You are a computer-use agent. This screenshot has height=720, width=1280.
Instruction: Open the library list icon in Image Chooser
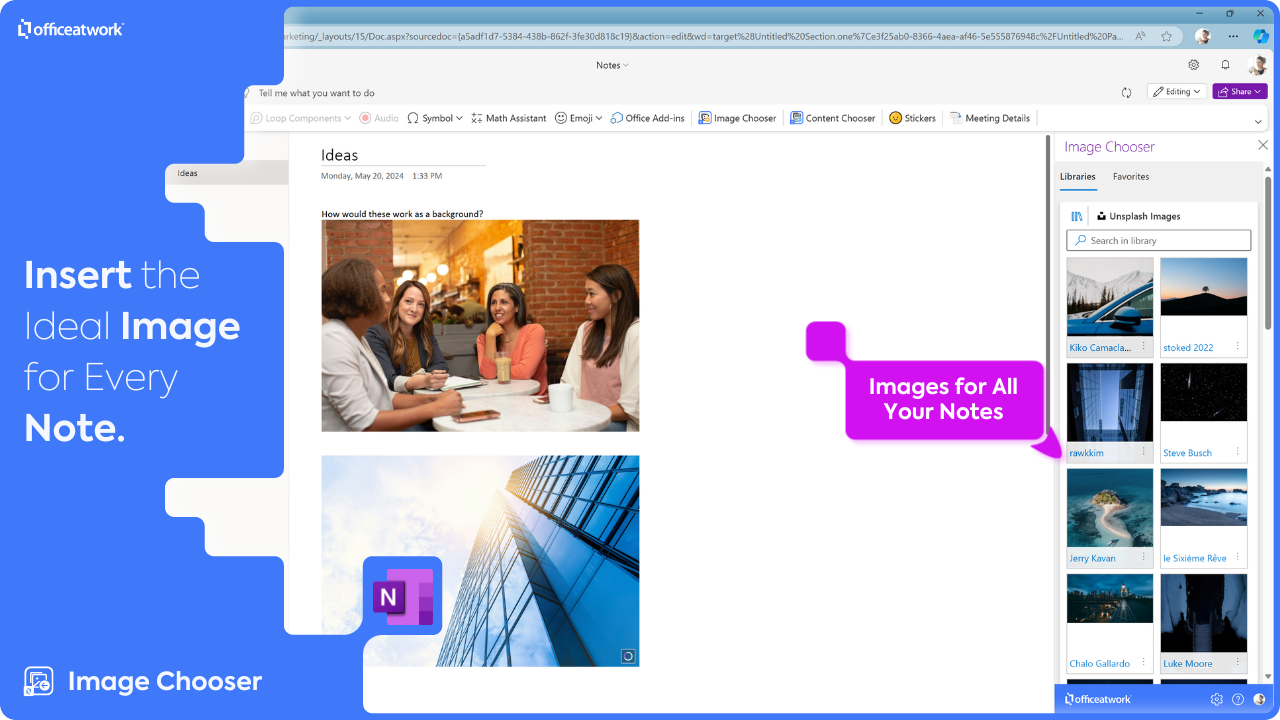tap(1077, 216)
